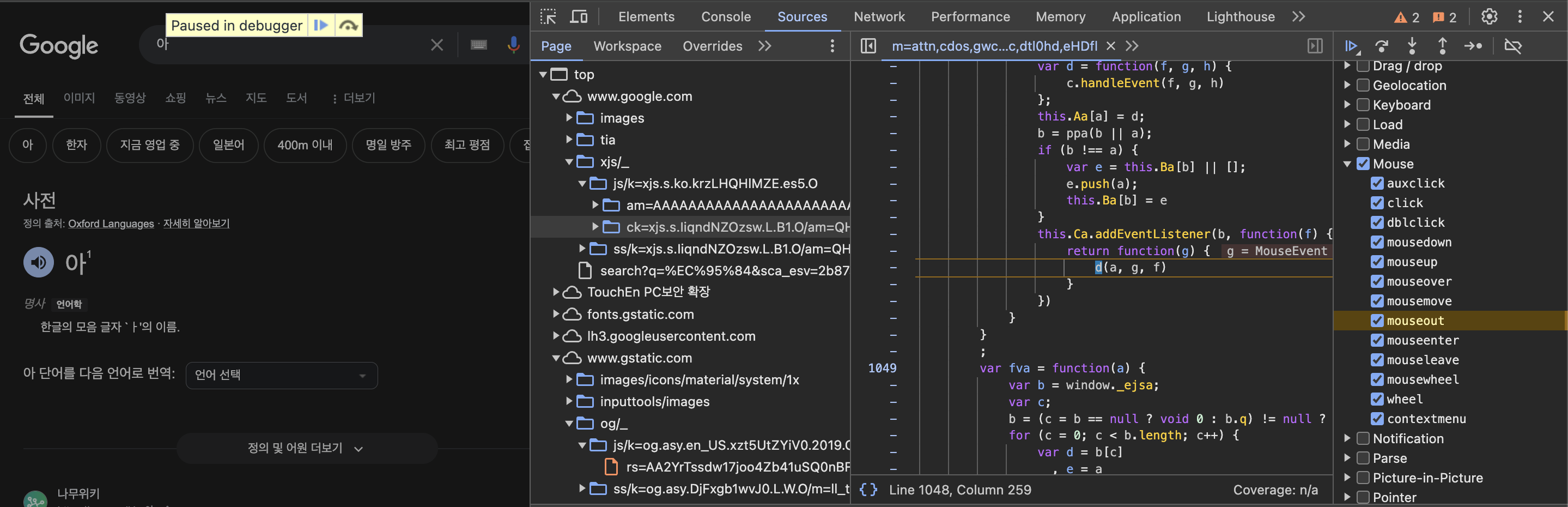1568x507 pixels.
Task: Step over next function call in debugger toolbar
Action: coord(1382,46)
